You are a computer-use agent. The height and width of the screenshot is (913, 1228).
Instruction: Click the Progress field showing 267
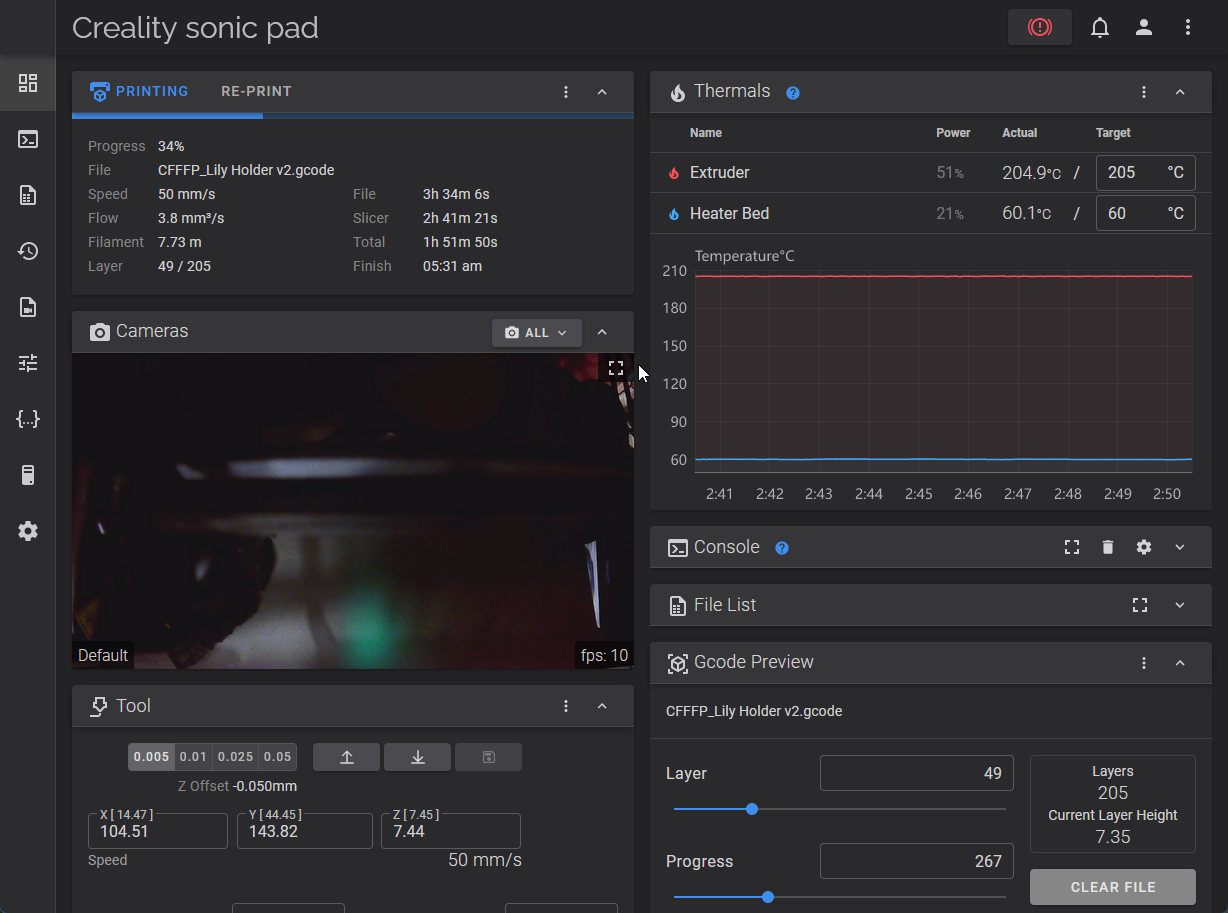point(917,861)
